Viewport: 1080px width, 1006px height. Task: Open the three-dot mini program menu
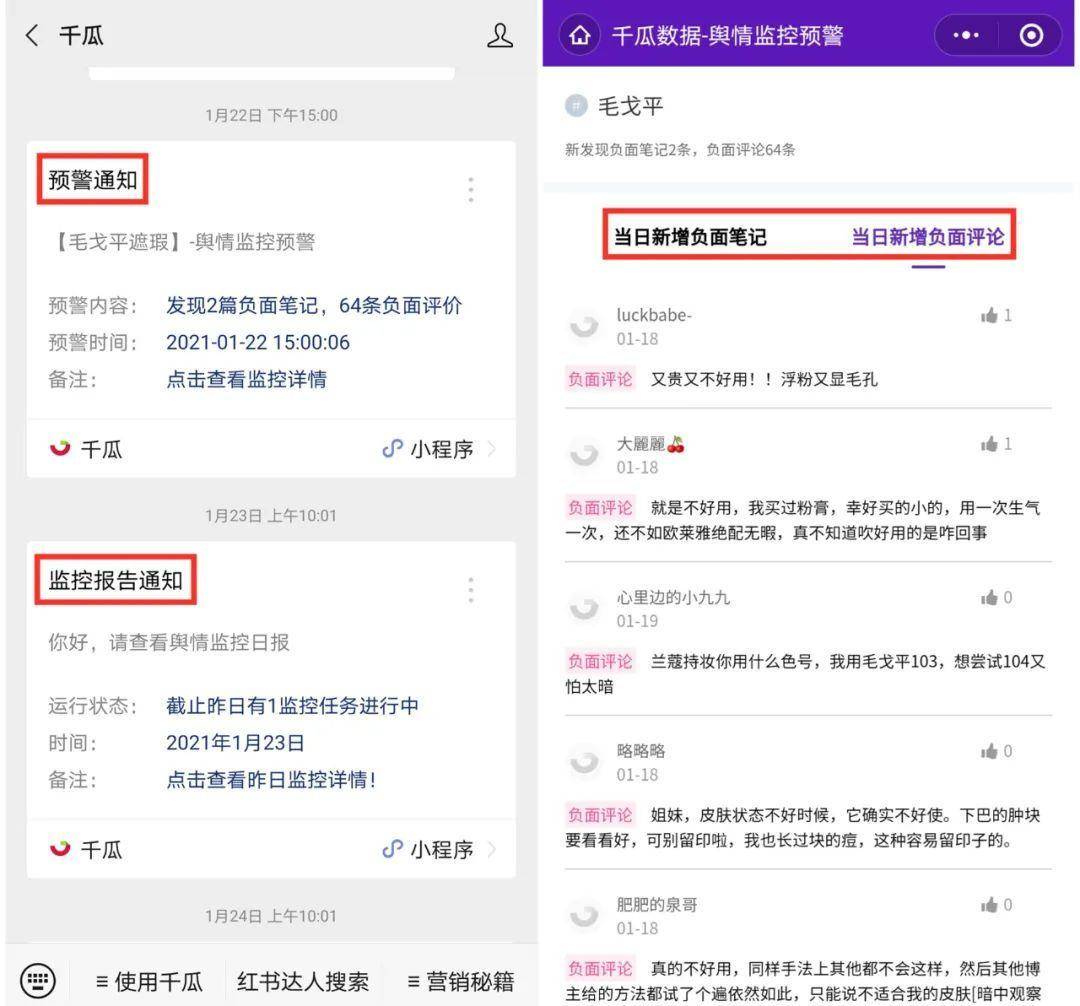(966, 35)
